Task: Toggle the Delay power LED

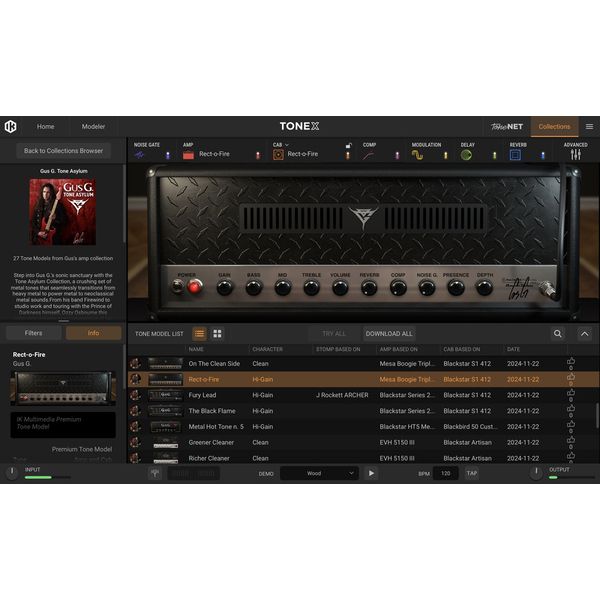Action: [x=494, y=155]
